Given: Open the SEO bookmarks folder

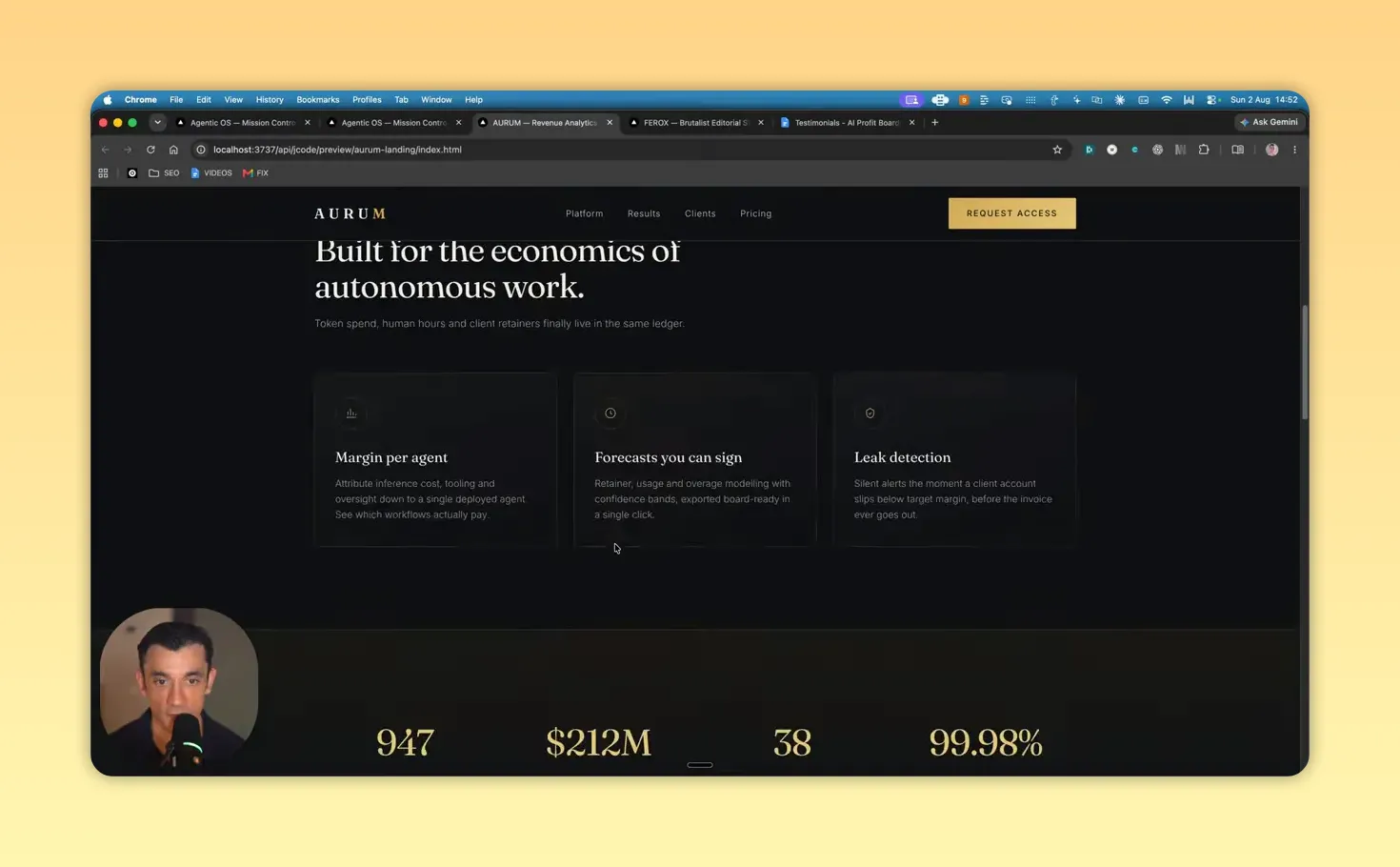Looking at the screenshot, I should tap(164, 173).
